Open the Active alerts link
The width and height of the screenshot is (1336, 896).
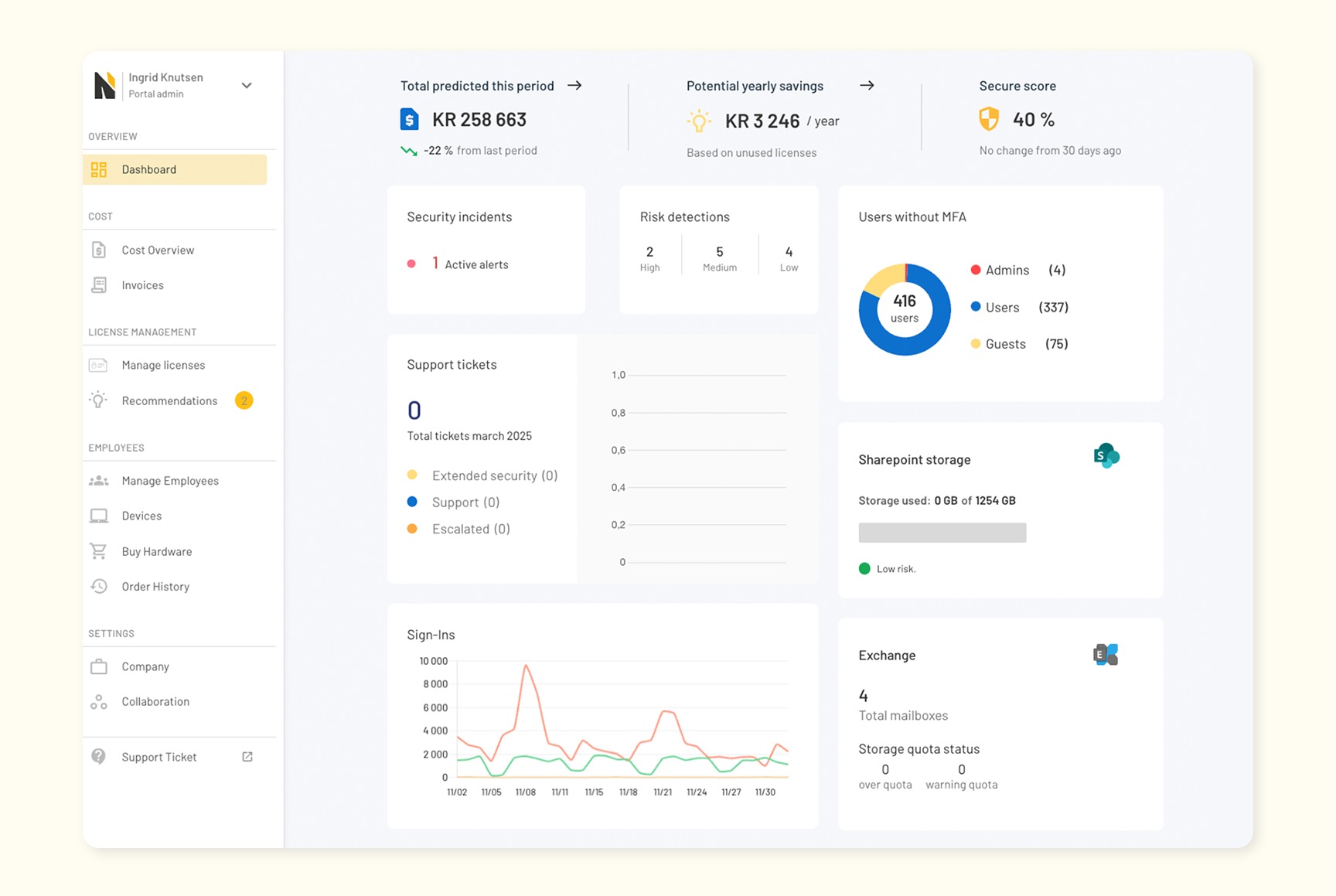coord(475,264)
